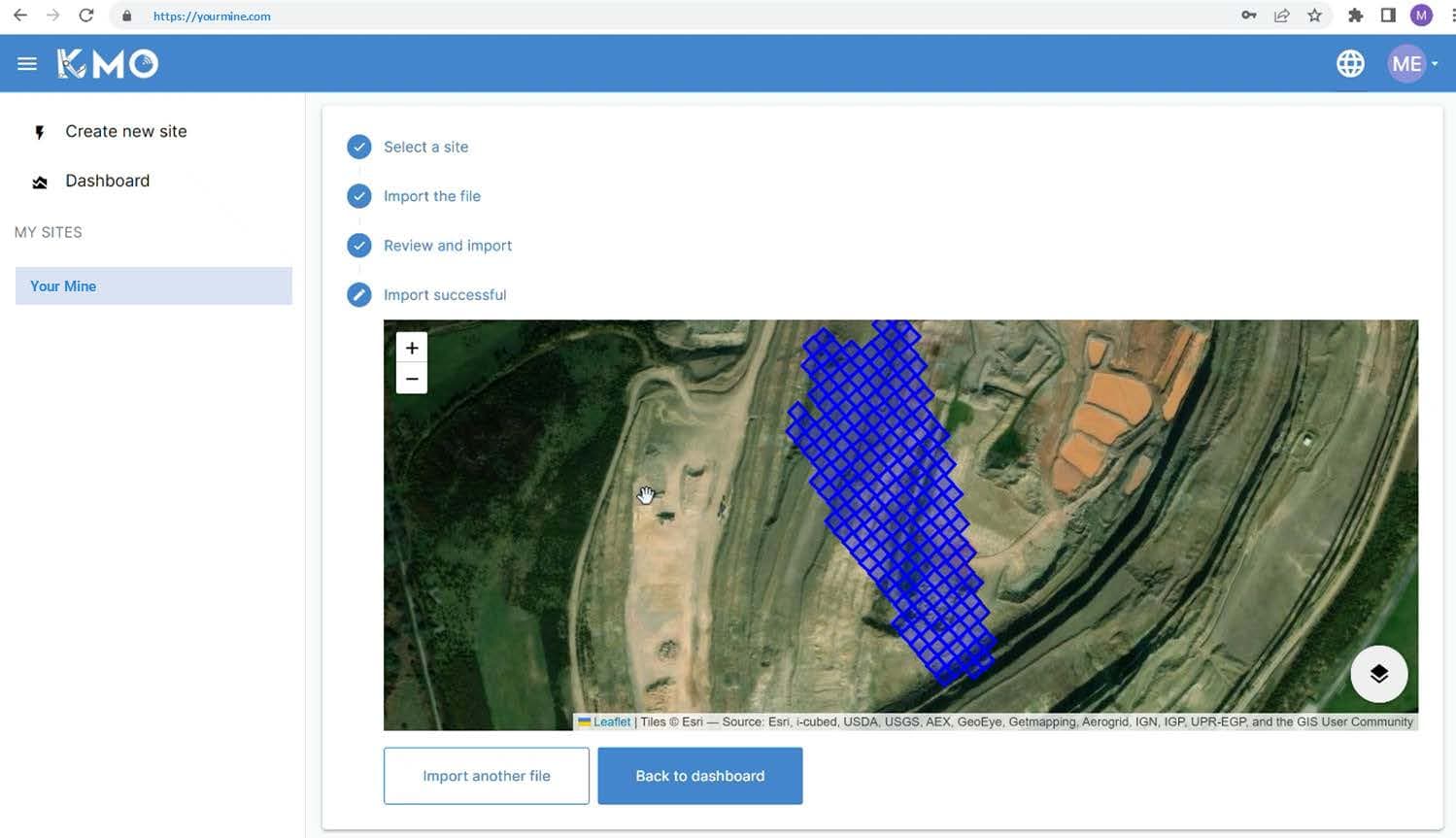1456x838 pixels.
Task: Expand the ME user account dropdown
Action: click(1412, 64)
